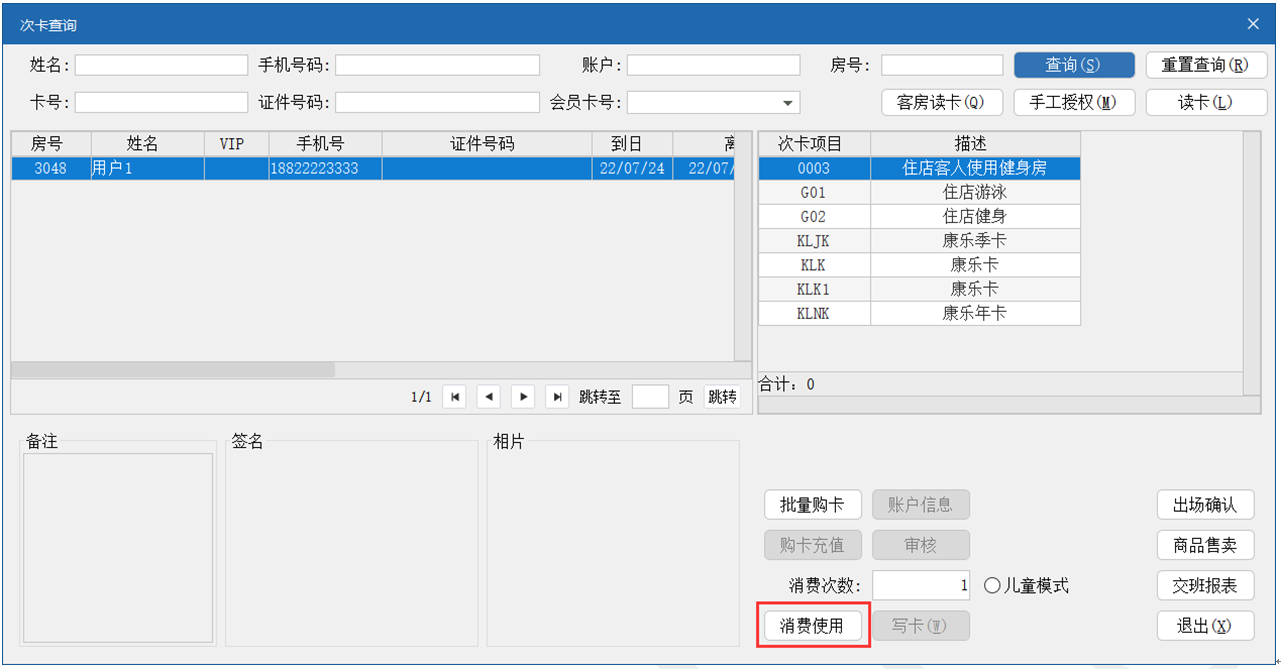Open the 交班报表 shift report

tap(1205, 586)
